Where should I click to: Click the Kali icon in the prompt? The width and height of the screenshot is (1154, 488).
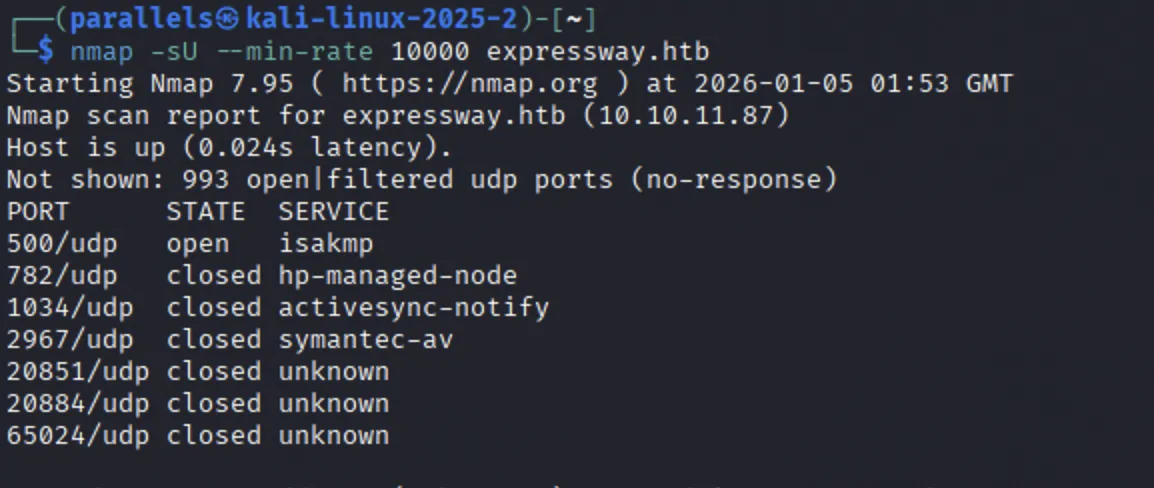tap(229, 19)
